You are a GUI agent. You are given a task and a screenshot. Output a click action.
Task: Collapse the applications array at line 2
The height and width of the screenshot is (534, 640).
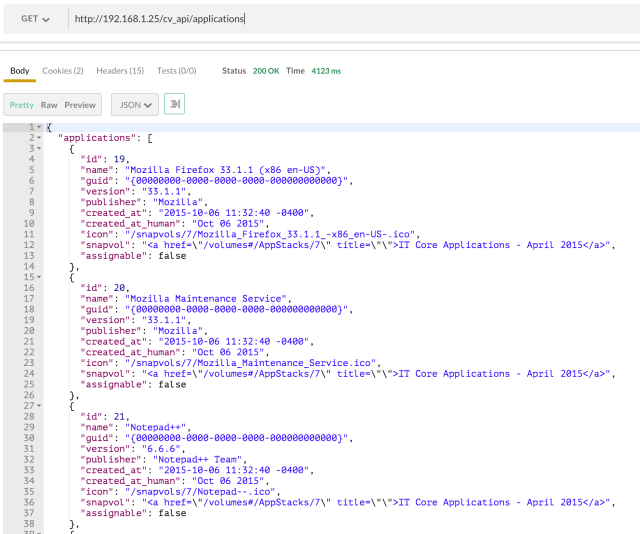[x=38, y=137]
